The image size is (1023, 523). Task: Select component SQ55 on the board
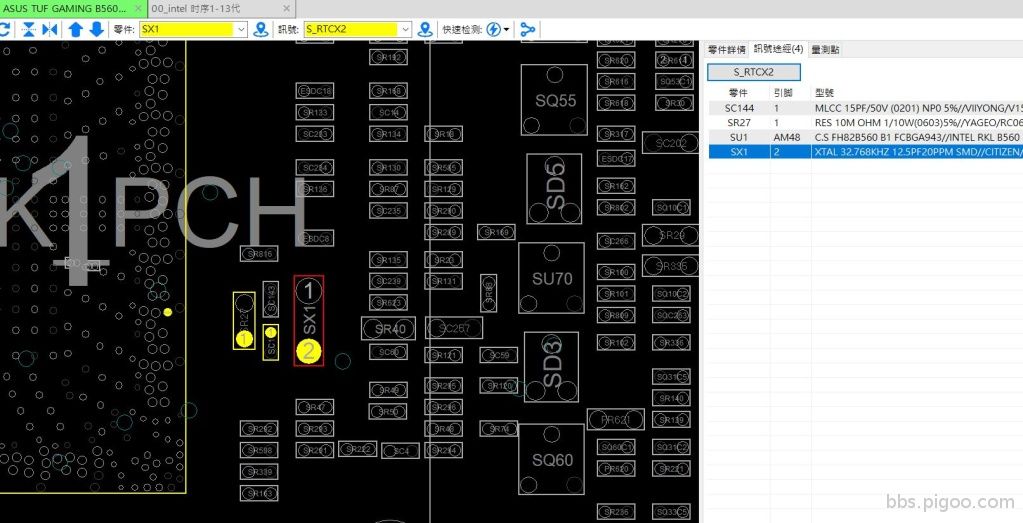pyautogui.click(x=555, y=100)
